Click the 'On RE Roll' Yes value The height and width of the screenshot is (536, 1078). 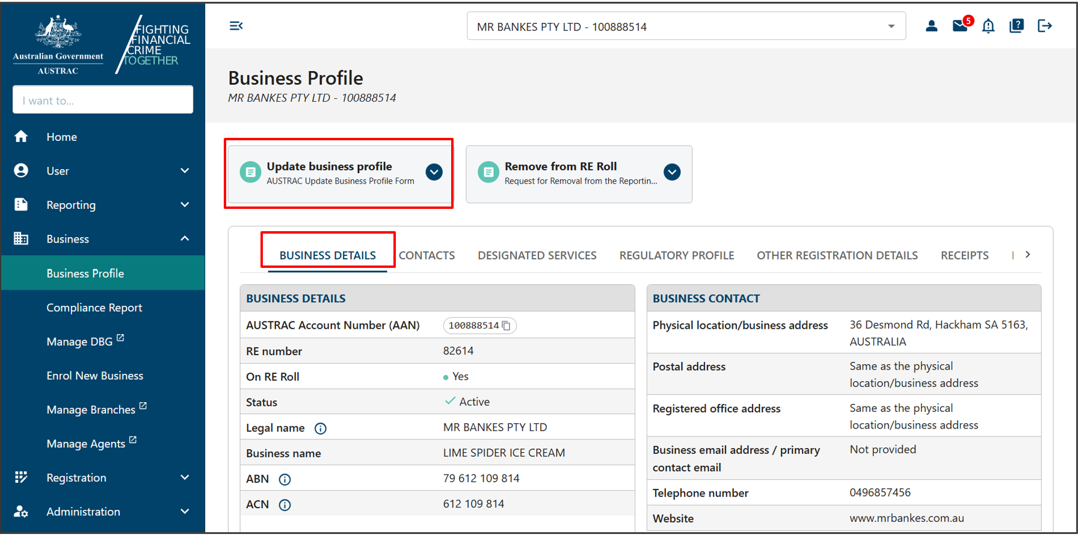(x=456, y=377)
